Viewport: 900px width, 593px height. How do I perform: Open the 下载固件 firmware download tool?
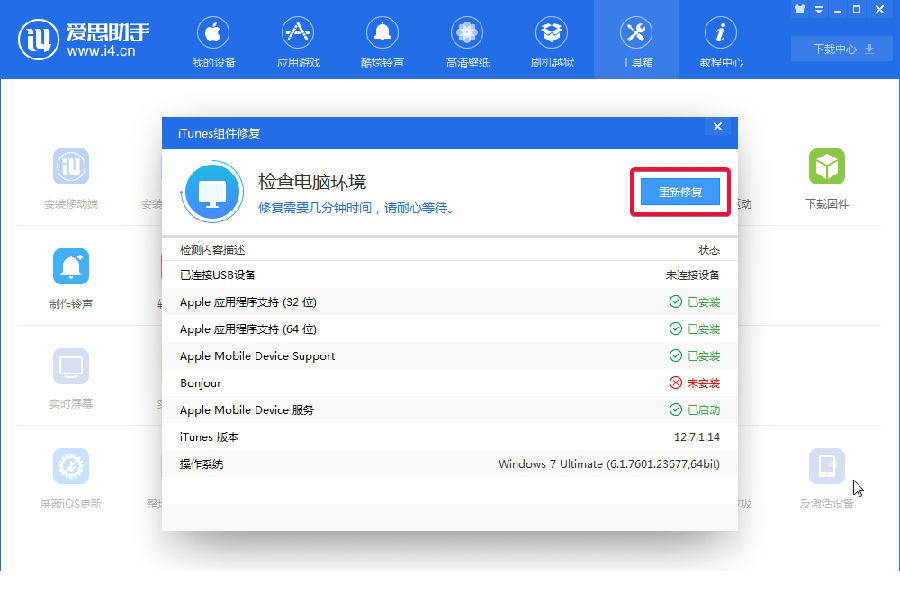coord(827,179)
